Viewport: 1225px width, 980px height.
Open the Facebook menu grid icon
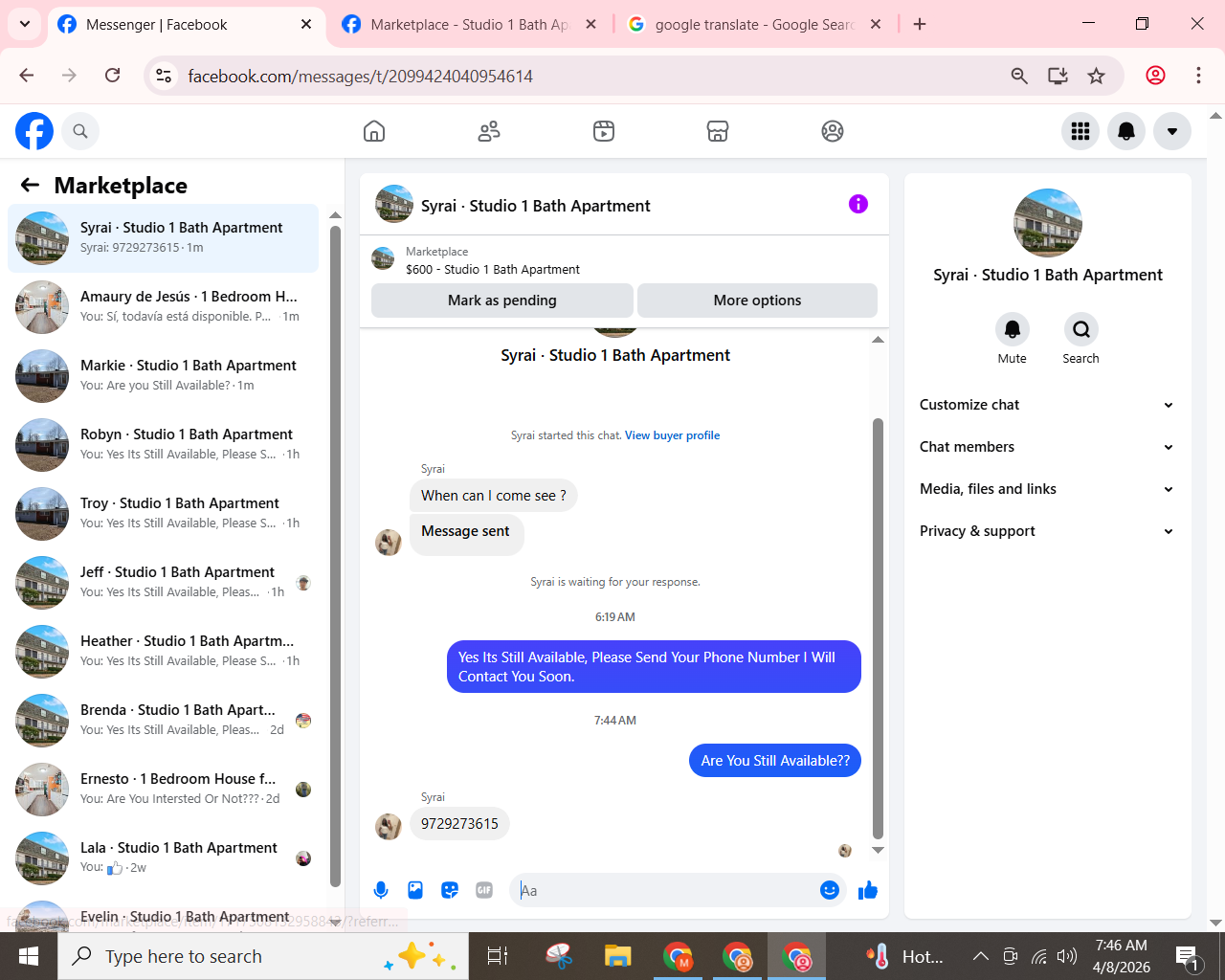(1080, 131)
